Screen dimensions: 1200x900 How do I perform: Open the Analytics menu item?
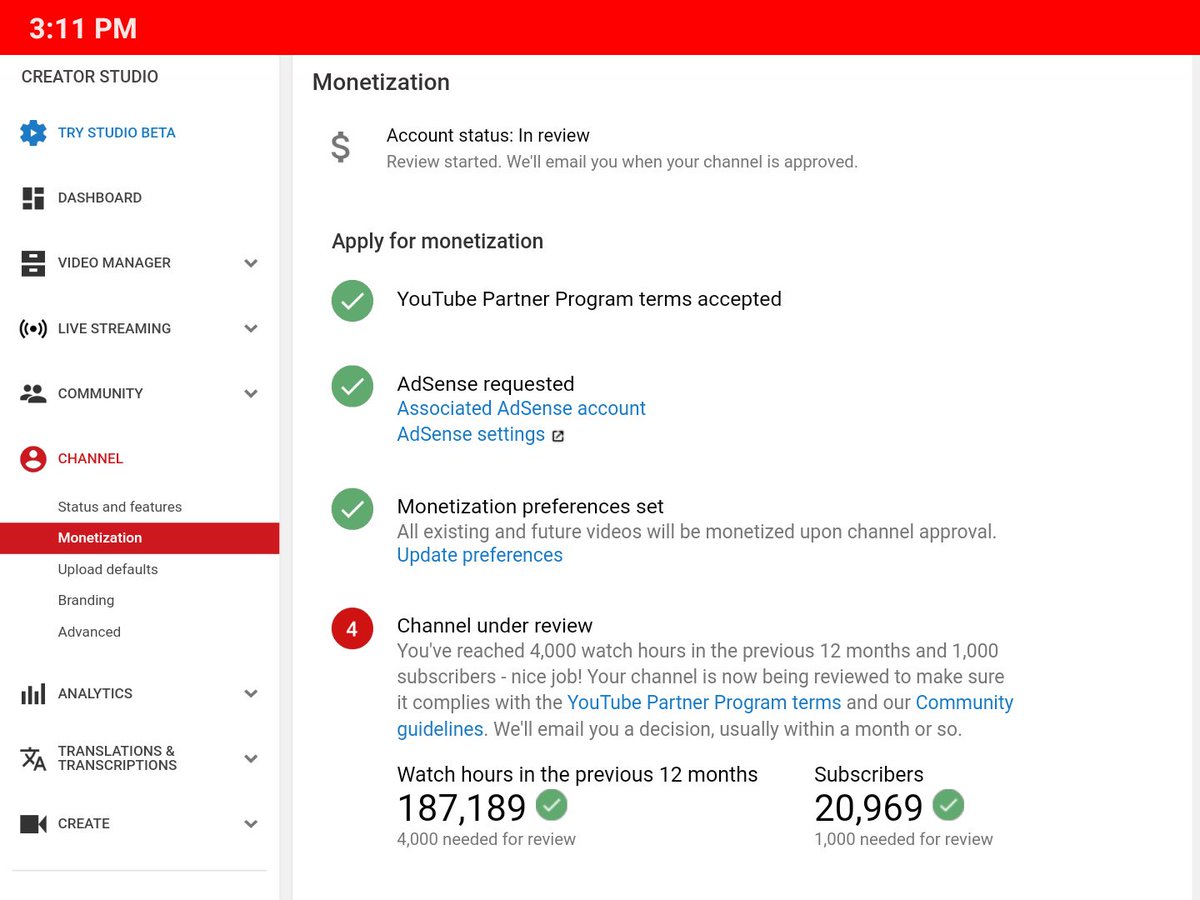(95, 693)
